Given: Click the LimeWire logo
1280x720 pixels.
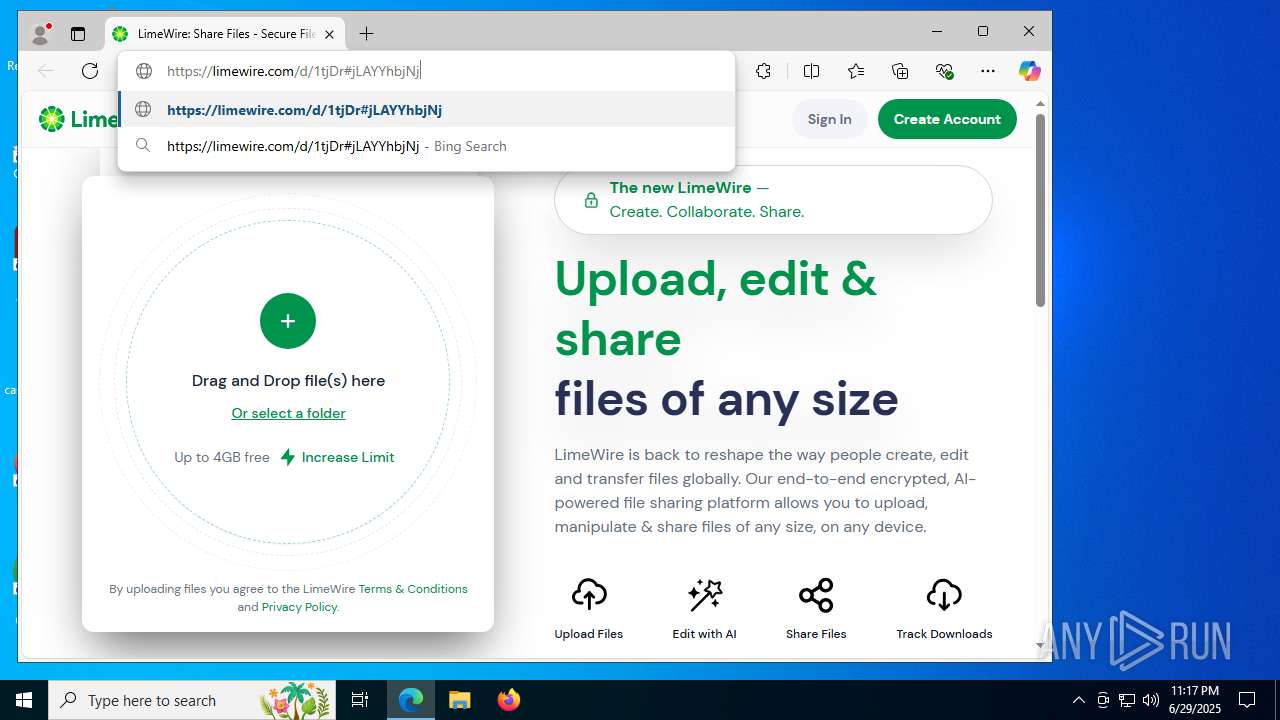Looking at the screenshot, I should tap(78, 119).
